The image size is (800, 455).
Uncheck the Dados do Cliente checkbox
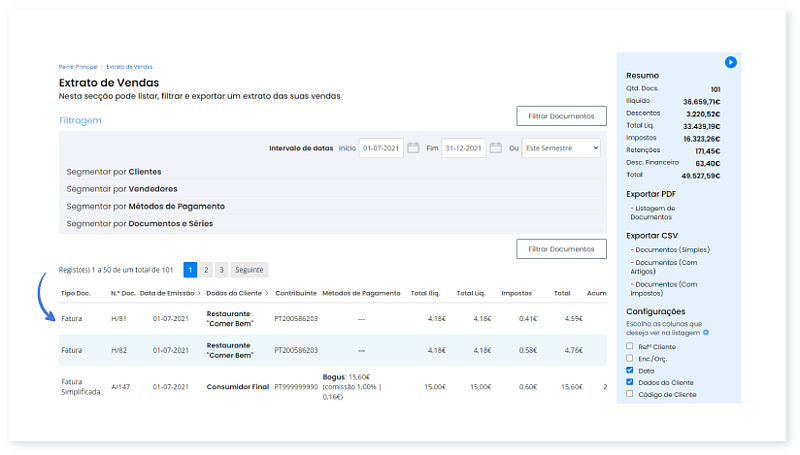(630, 382)
